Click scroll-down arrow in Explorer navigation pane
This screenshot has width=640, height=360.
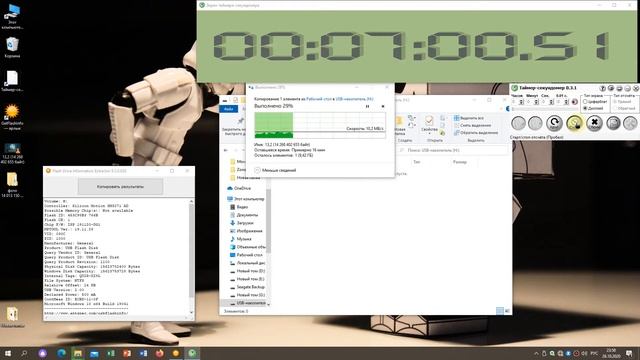[268, 304]
